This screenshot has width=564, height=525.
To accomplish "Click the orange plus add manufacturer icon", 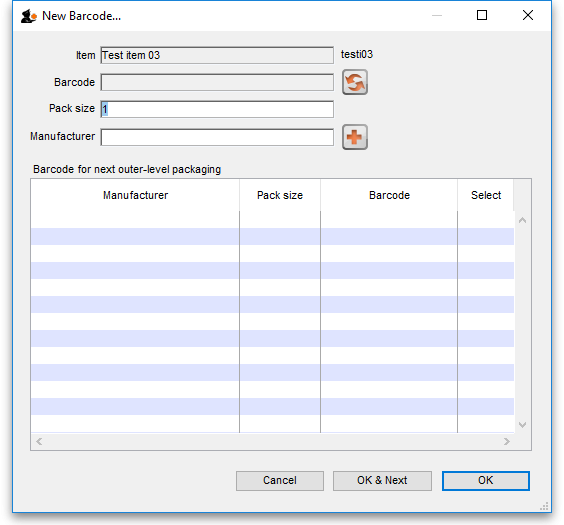I will [x=355, y=137].
